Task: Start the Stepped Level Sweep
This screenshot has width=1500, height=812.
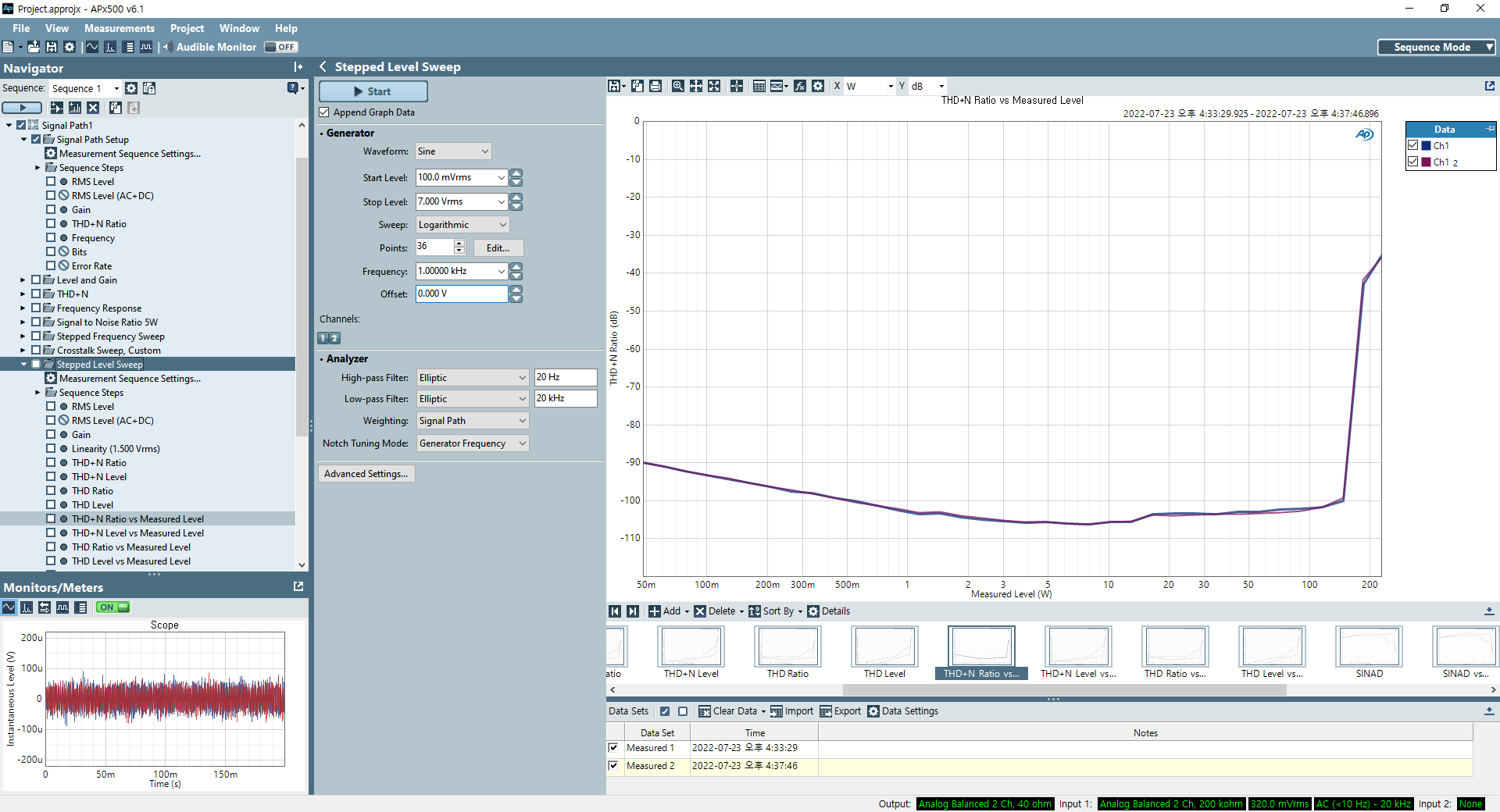Action: [373, 91]
